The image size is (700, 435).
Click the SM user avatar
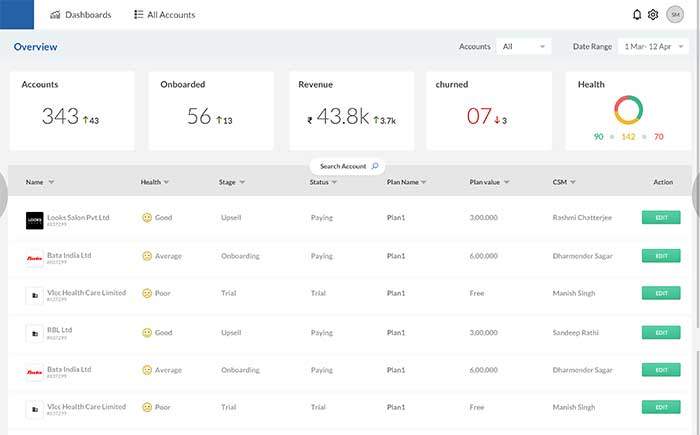pyautogui.click(x=675, y=15)
